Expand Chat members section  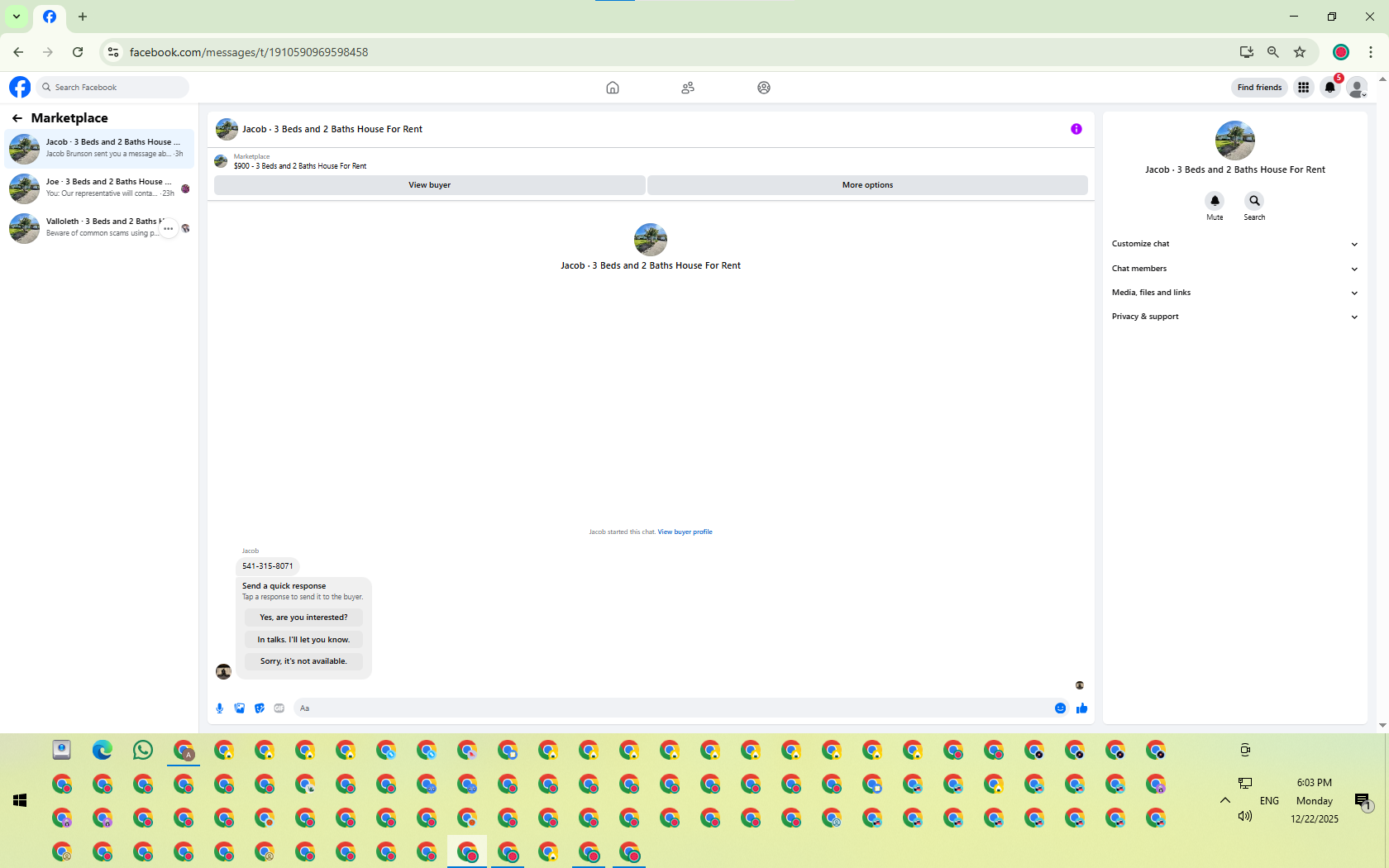coord(1234,269)
